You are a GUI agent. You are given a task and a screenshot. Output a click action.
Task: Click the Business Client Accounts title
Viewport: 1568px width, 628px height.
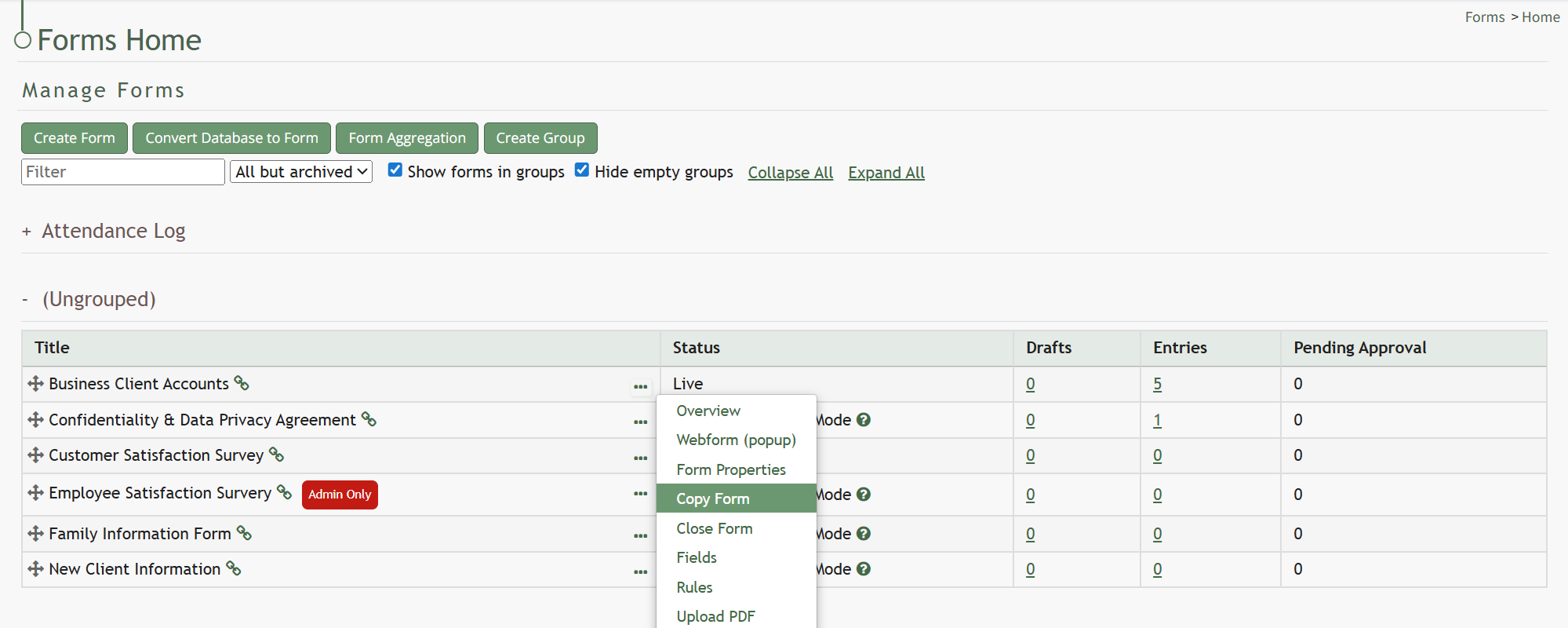pyautogui.click(x=139, y=384)
